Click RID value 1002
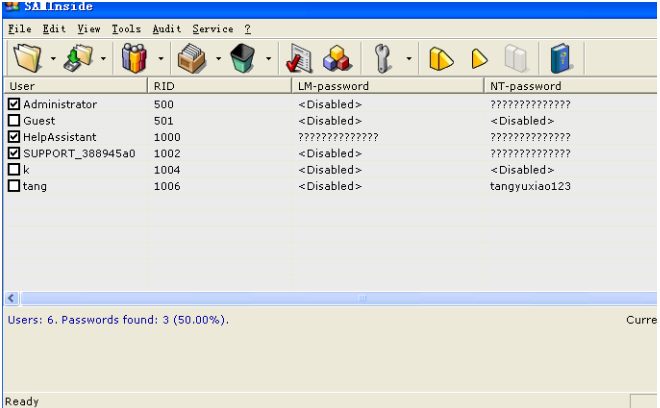The image size is (660, 408). coord(167,154)
